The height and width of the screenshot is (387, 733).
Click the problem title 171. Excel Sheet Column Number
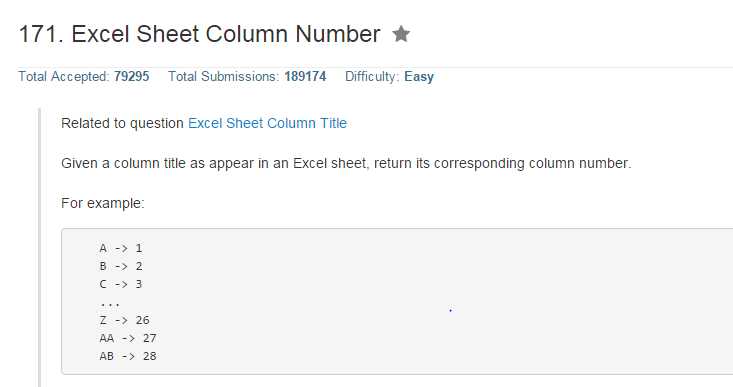[200, 34]
